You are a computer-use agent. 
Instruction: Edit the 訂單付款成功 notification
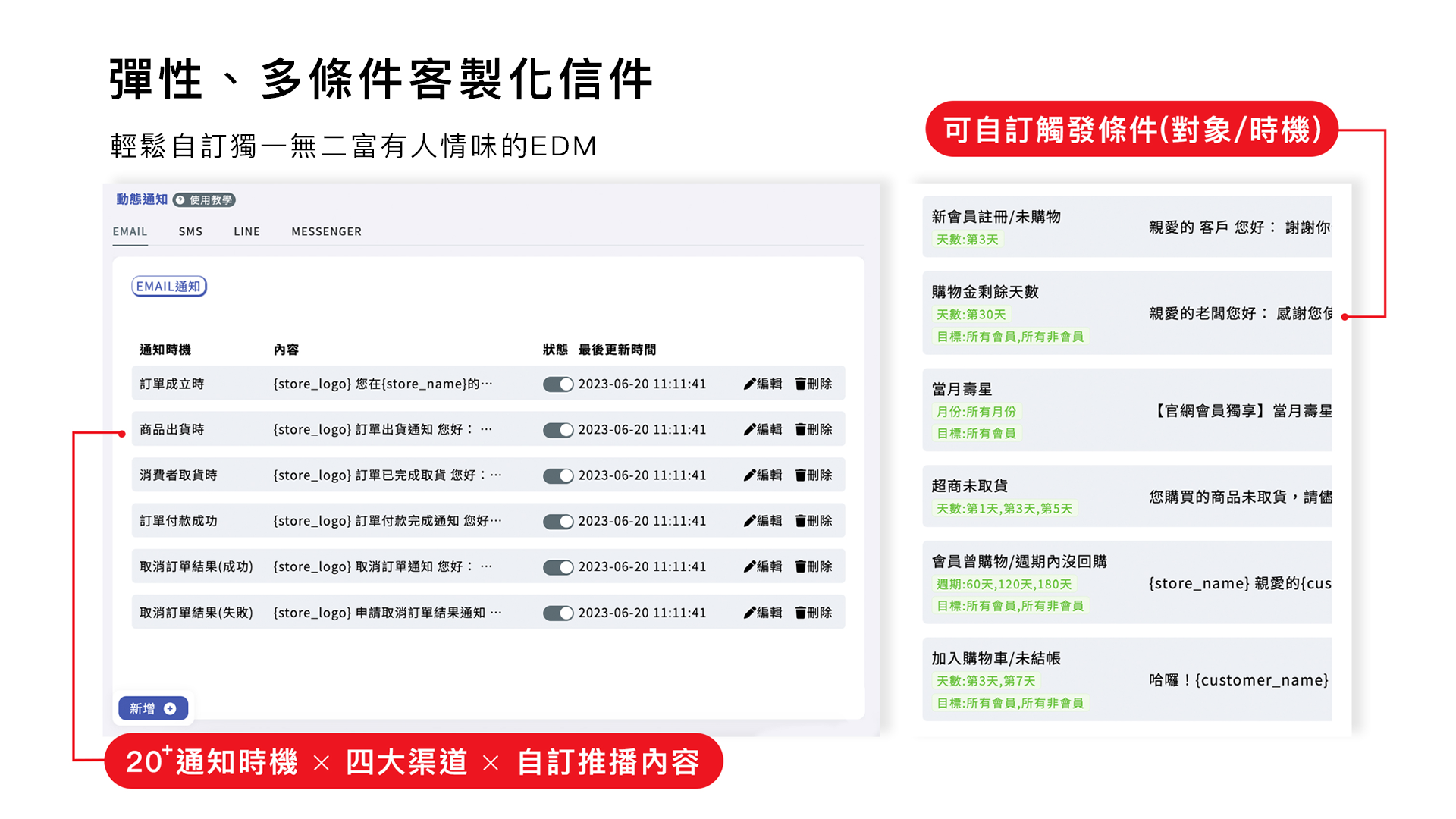[763, 521]
